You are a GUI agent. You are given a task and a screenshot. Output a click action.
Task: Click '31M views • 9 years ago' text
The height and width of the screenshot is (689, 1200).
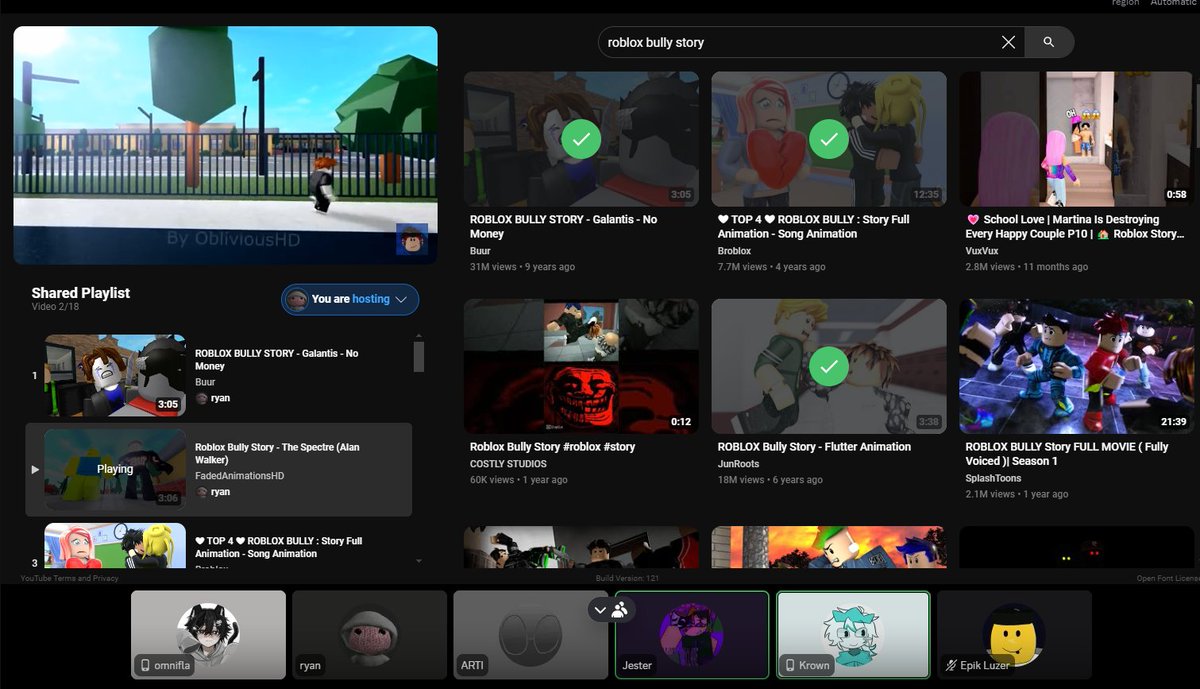coord(522,267)
